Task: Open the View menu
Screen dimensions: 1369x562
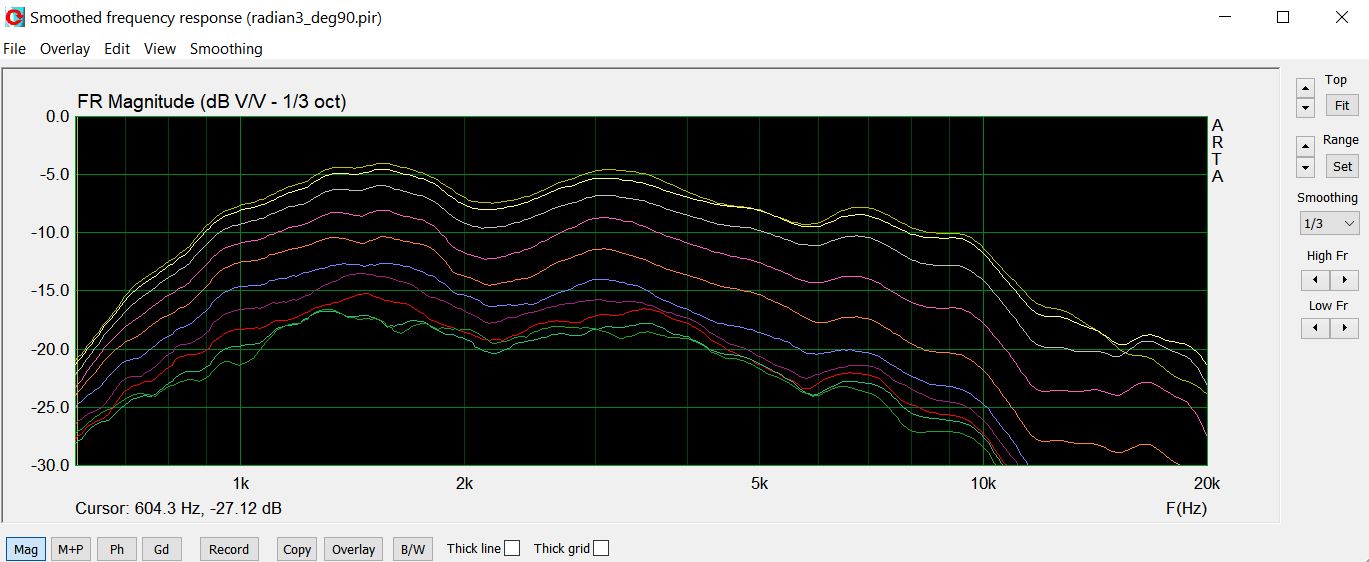Action: click(160, 48)
